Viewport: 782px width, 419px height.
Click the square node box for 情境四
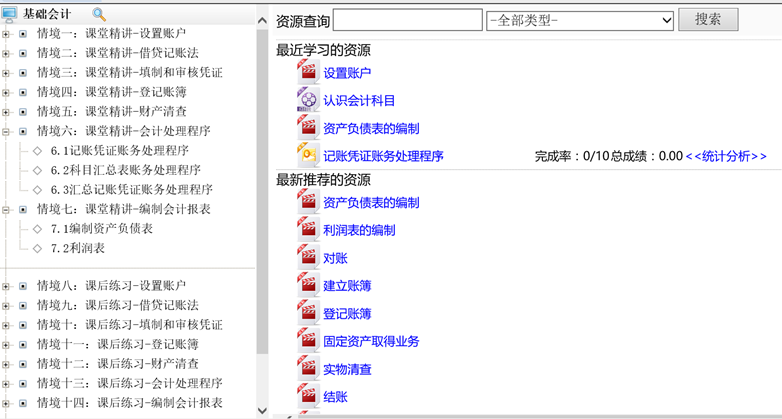point(23,92)
